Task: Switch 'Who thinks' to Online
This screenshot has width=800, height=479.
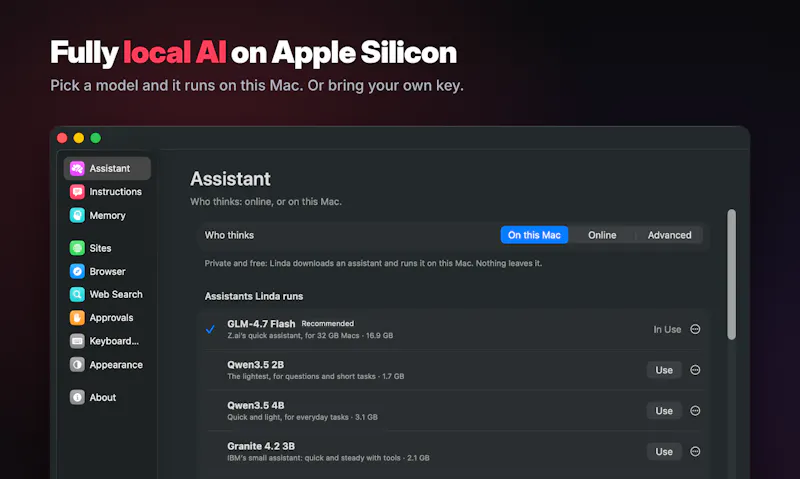Action: tap(602, 235)
